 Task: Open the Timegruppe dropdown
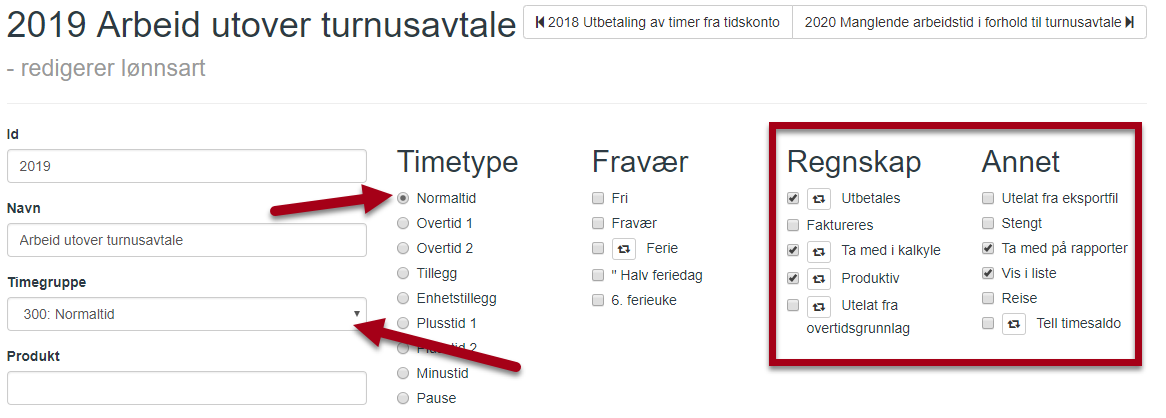pos(187,314)
